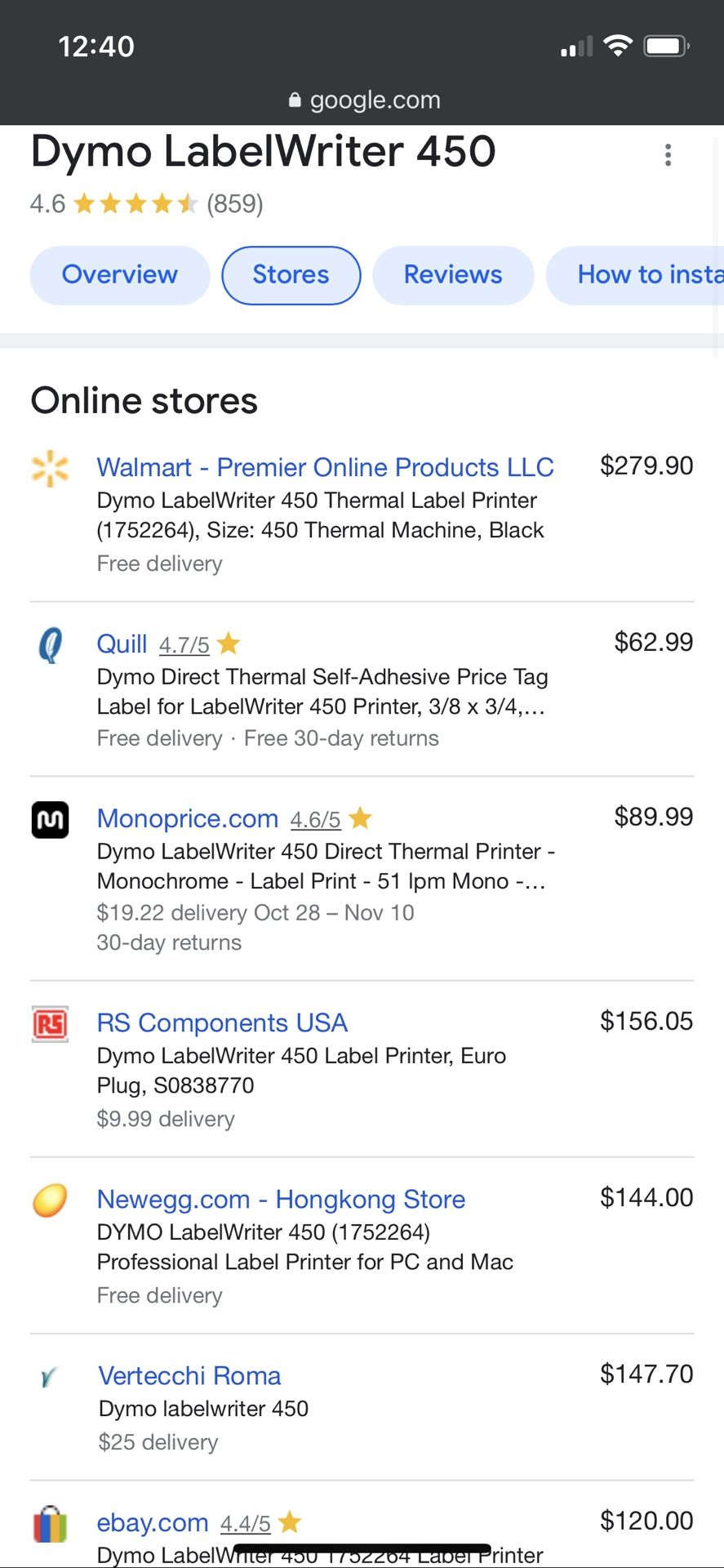Open the three-dot more options menu
This screenshot has width=724, height=1568.
pyautogui.click(x=668, y=155)
